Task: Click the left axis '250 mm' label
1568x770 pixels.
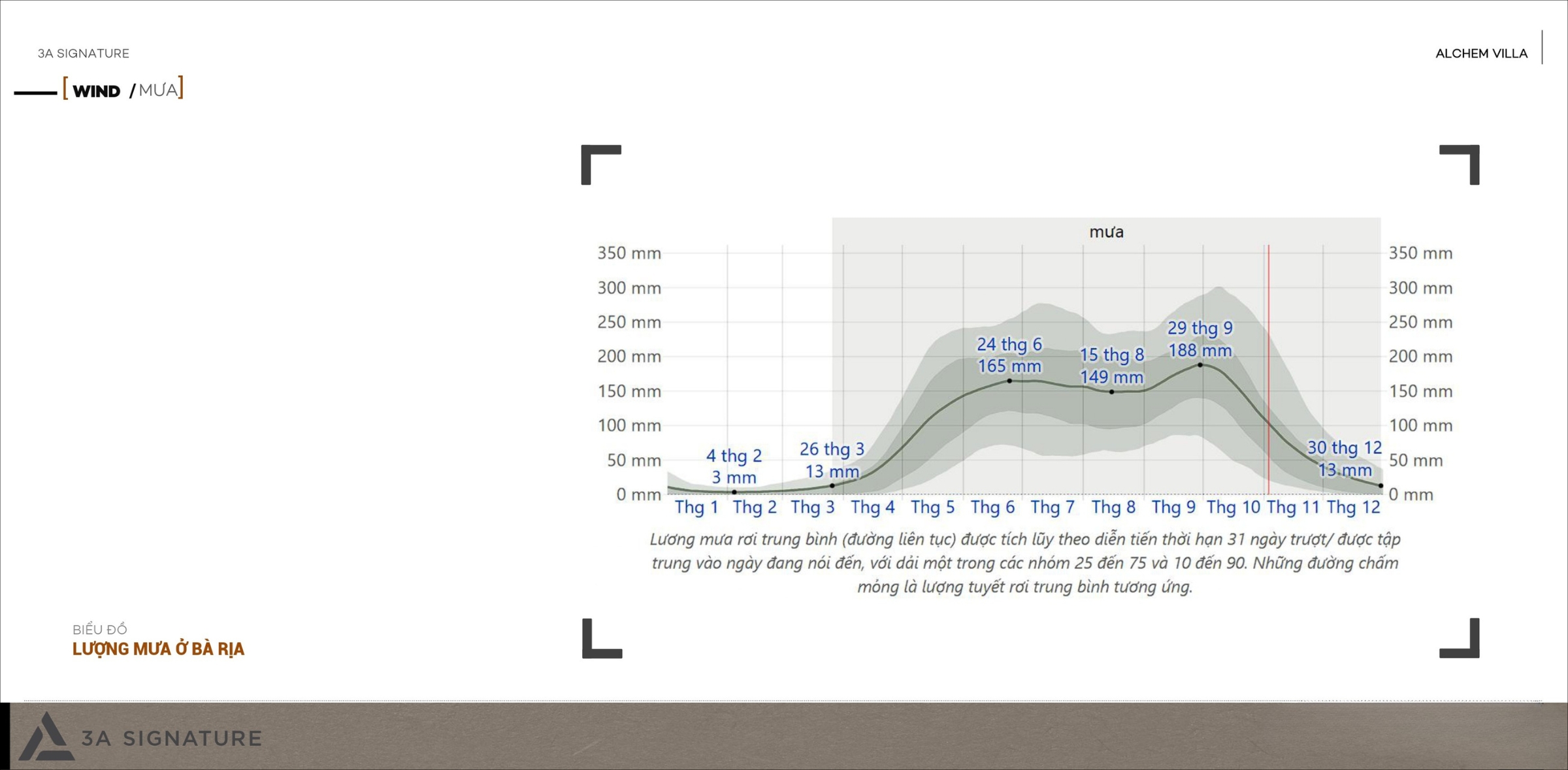Action: [x=629, y=322]
